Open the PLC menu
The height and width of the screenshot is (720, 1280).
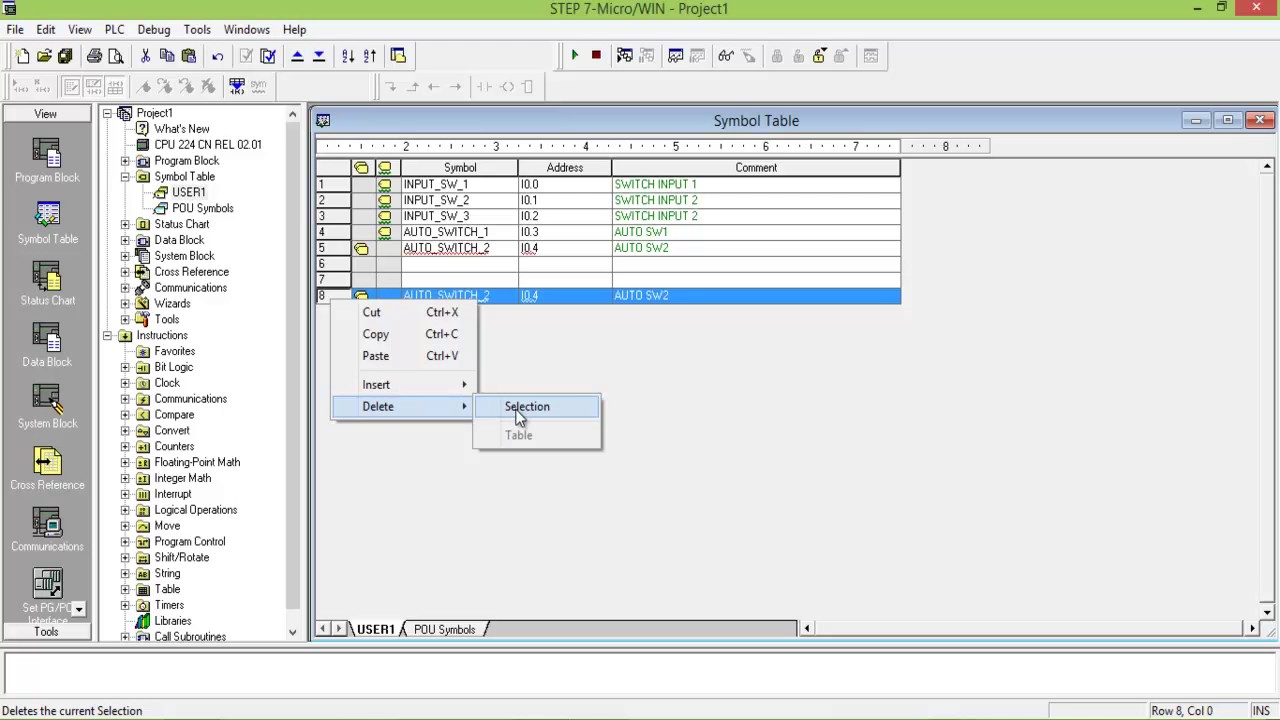click(x=114, y=30)
